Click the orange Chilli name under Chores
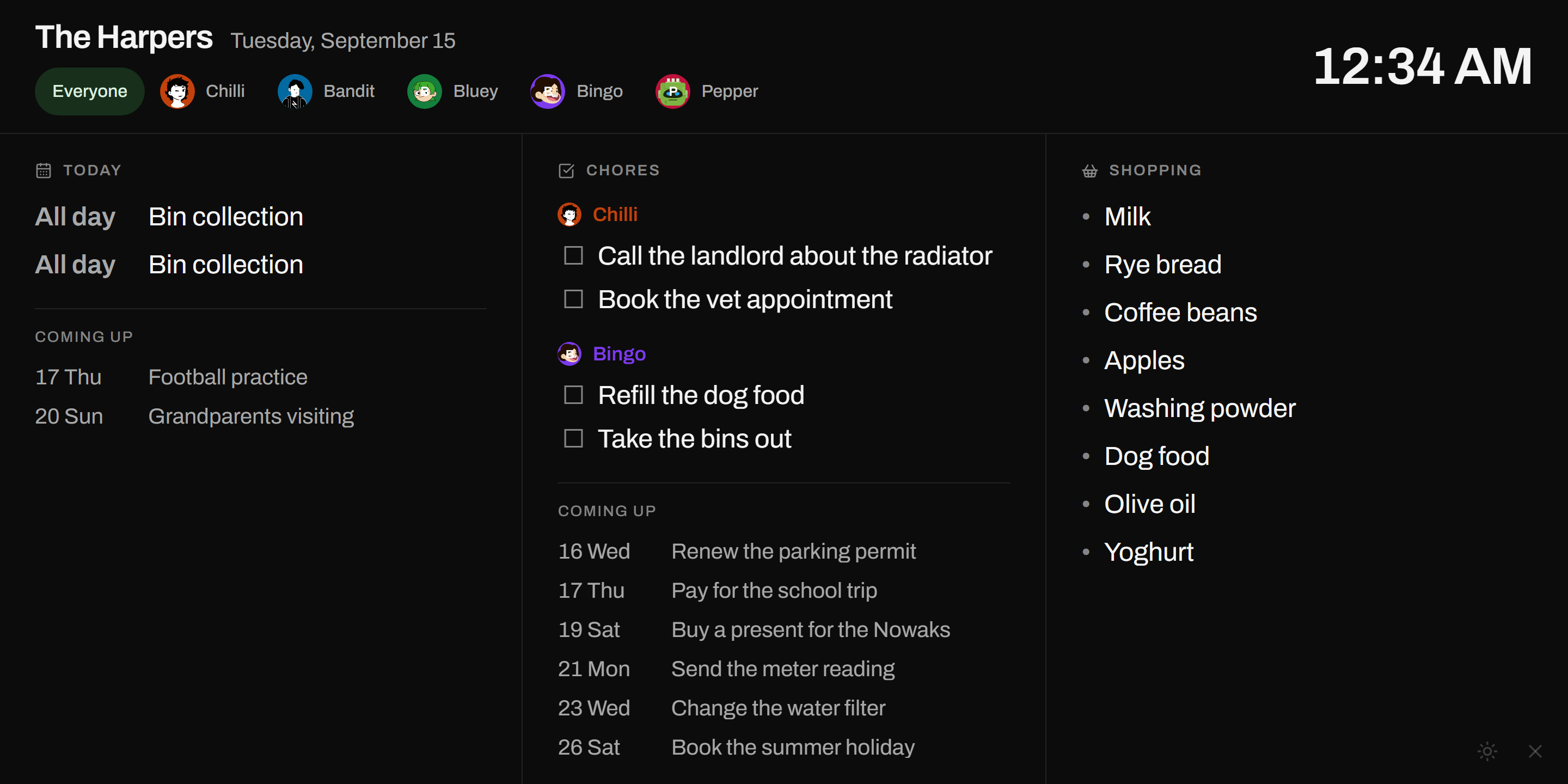 615,215
